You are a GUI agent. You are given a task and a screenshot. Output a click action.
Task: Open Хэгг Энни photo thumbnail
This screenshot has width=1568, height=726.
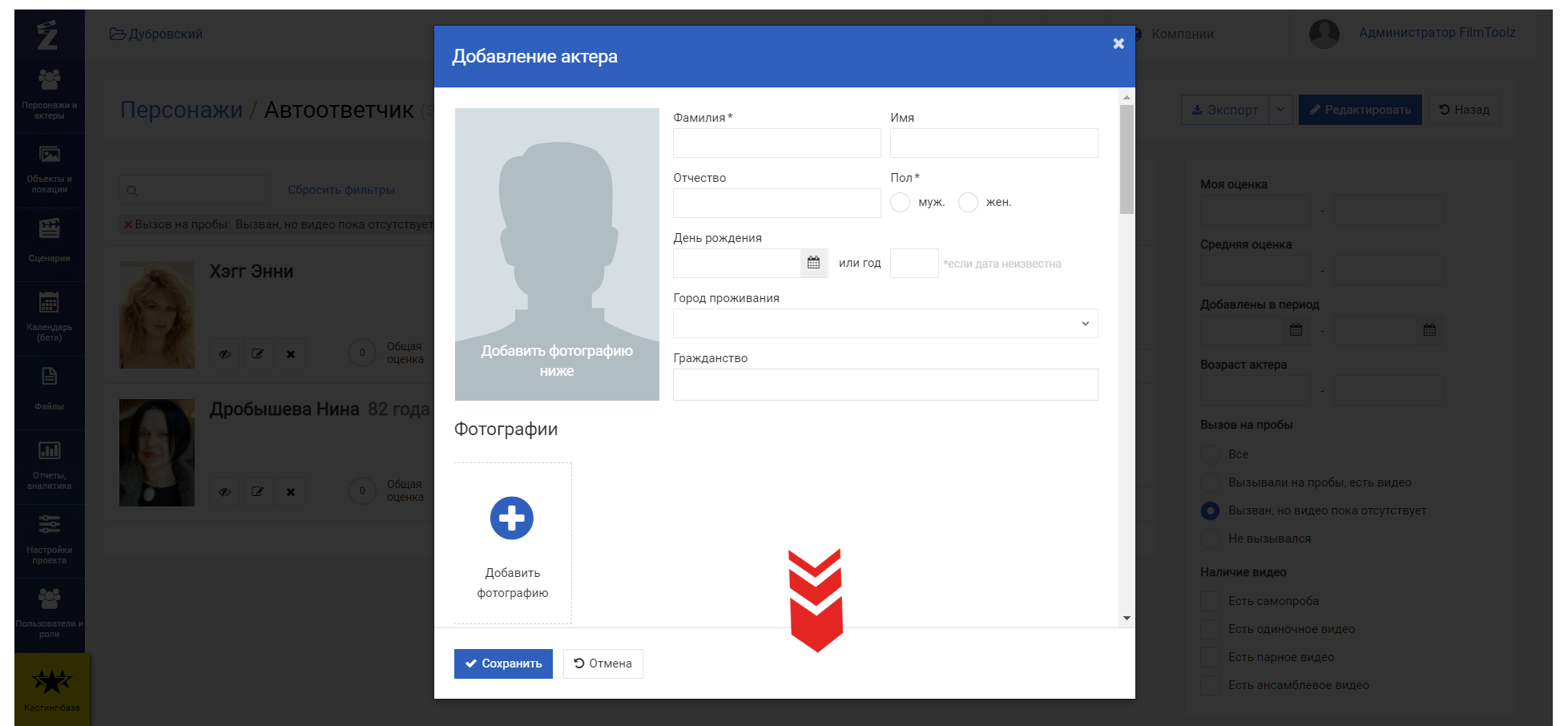click(157, 315)
